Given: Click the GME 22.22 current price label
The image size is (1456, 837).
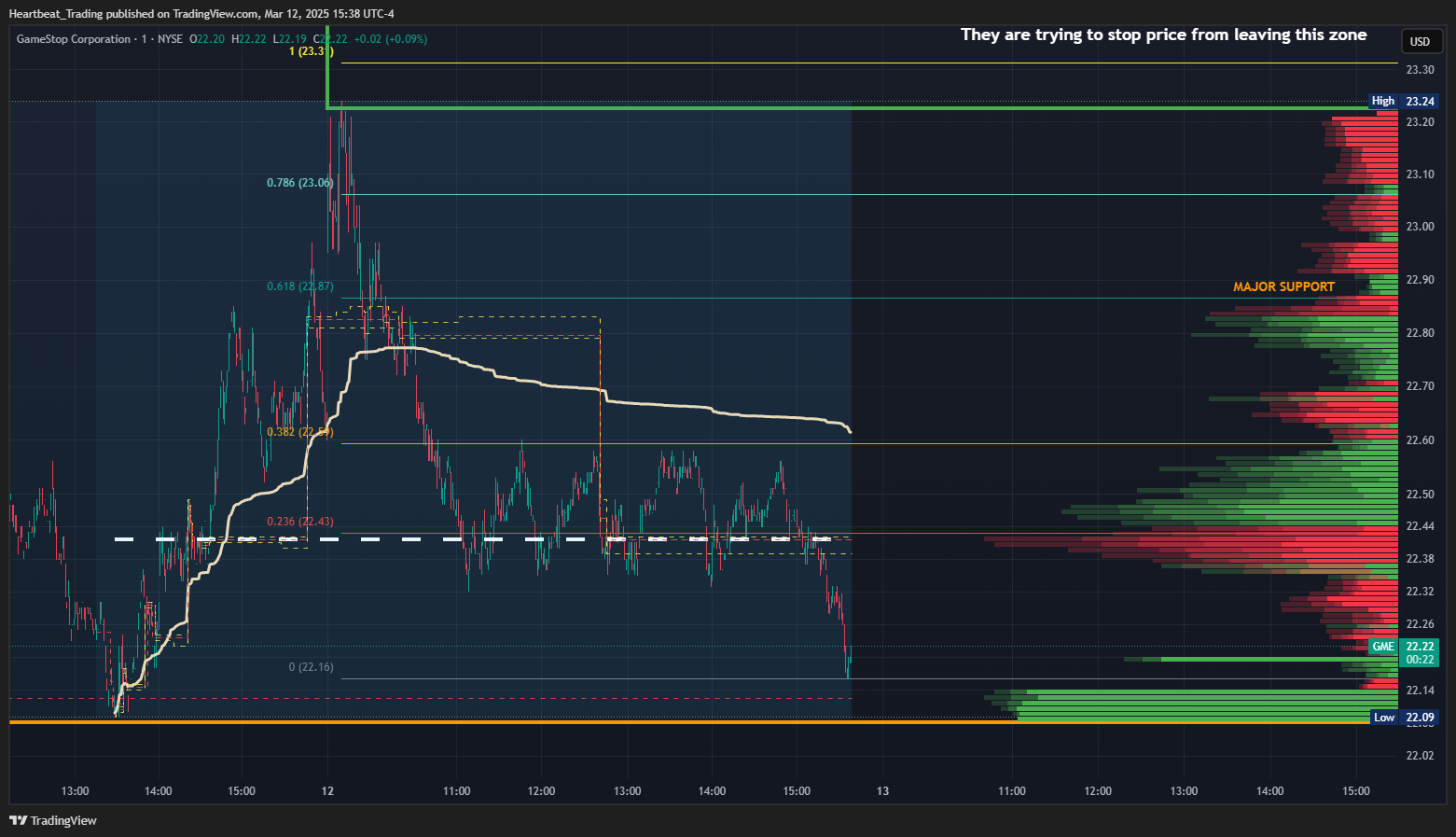Looking at the screenshot, I should click(1404, 647).
